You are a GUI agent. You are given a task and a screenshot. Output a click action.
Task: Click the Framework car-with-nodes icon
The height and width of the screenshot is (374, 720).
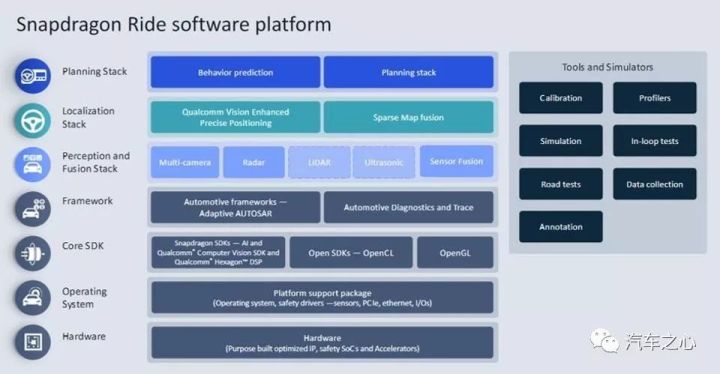click(33, 209)
